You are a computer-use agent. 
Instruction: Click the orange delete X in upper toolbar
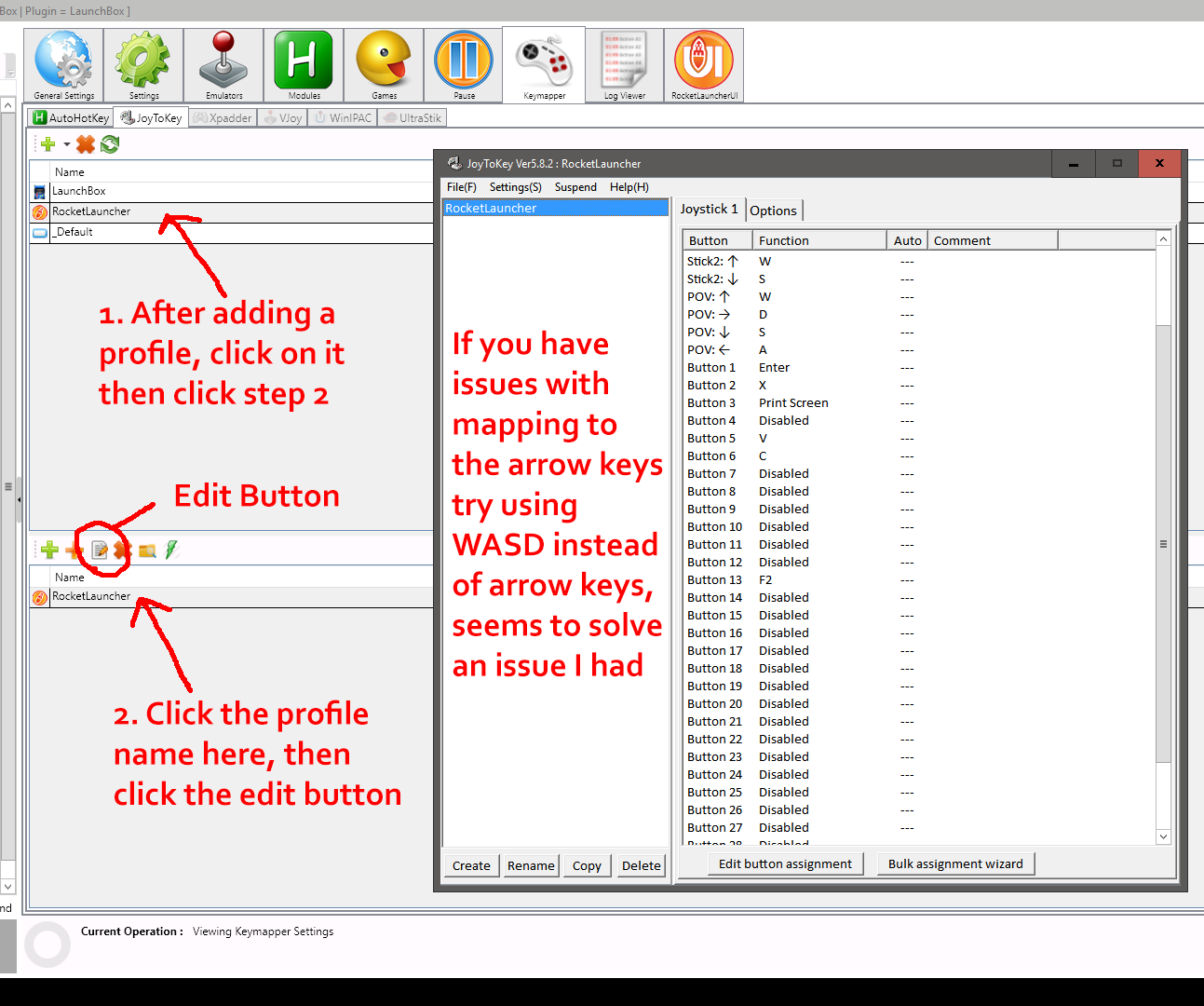[x=86, y=144]
